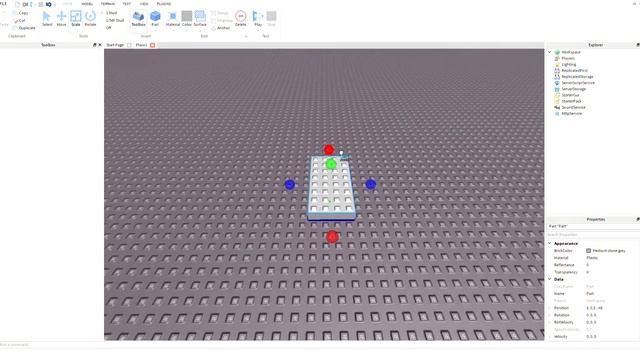Viewport: 640px width, 360px height.
Task: Click the undo arrow in quick access toolbar
Action: [x=49, y=4]
